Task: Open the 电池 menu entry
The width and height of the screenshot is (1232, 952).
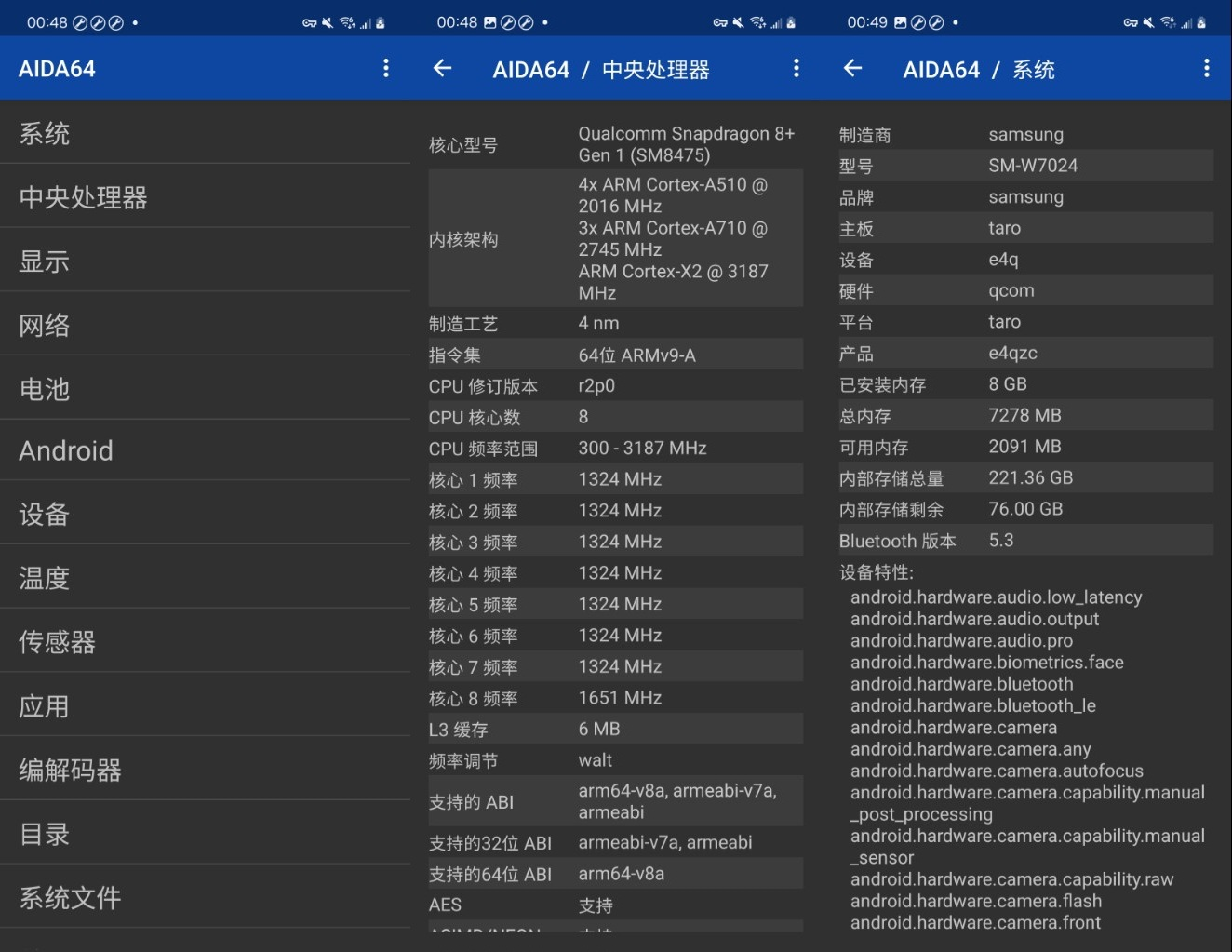Action: coord(205,389)
